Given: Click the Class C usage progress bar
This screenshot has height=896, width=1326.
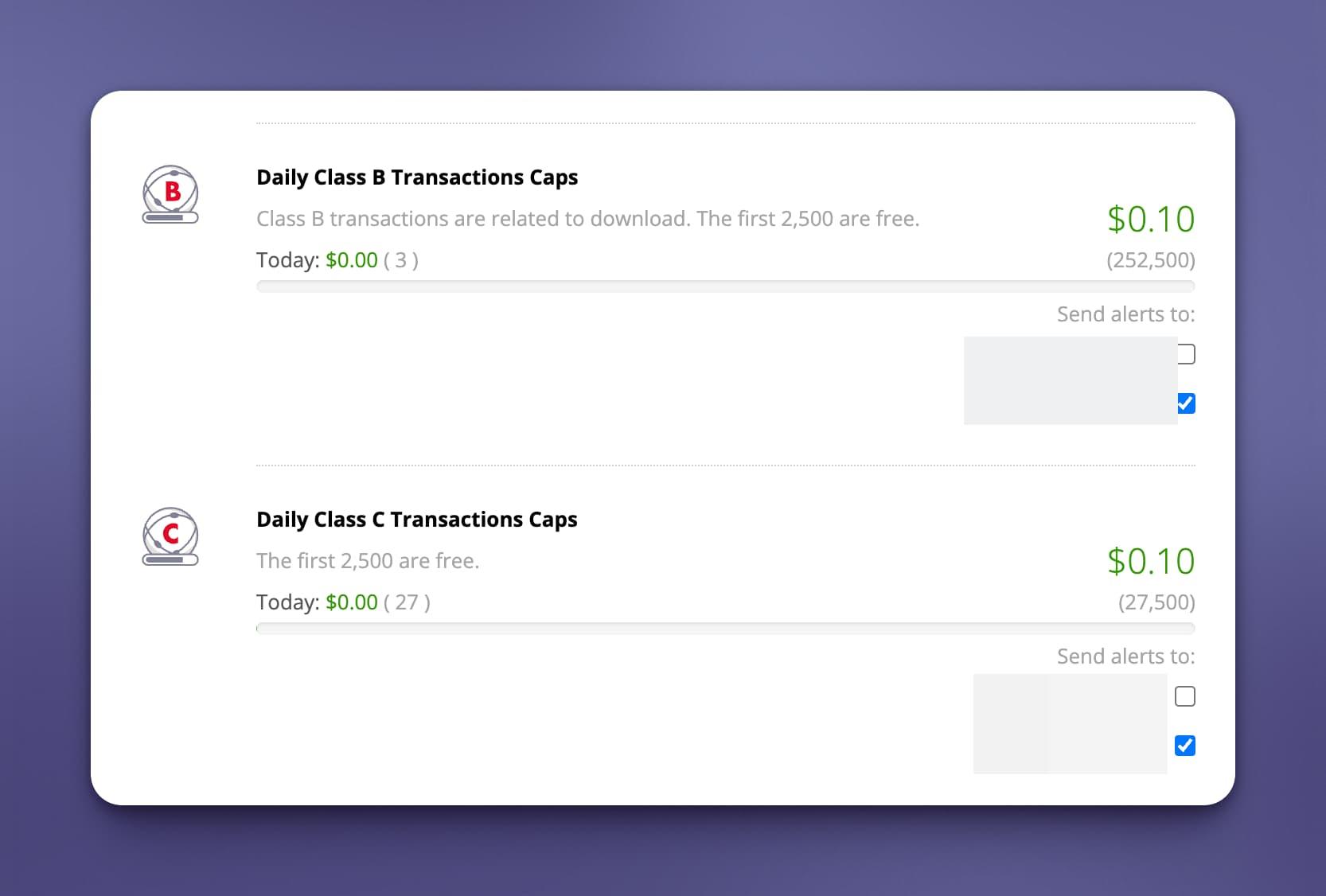Looking at the screenshot, I should [x=725, y=629].
